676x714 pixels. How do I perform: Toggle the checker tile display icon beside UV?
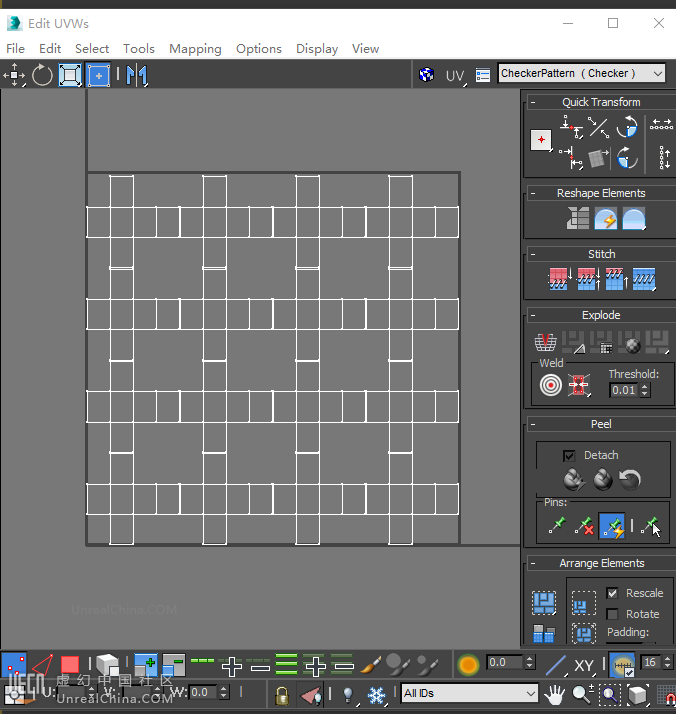click(427, 74)
